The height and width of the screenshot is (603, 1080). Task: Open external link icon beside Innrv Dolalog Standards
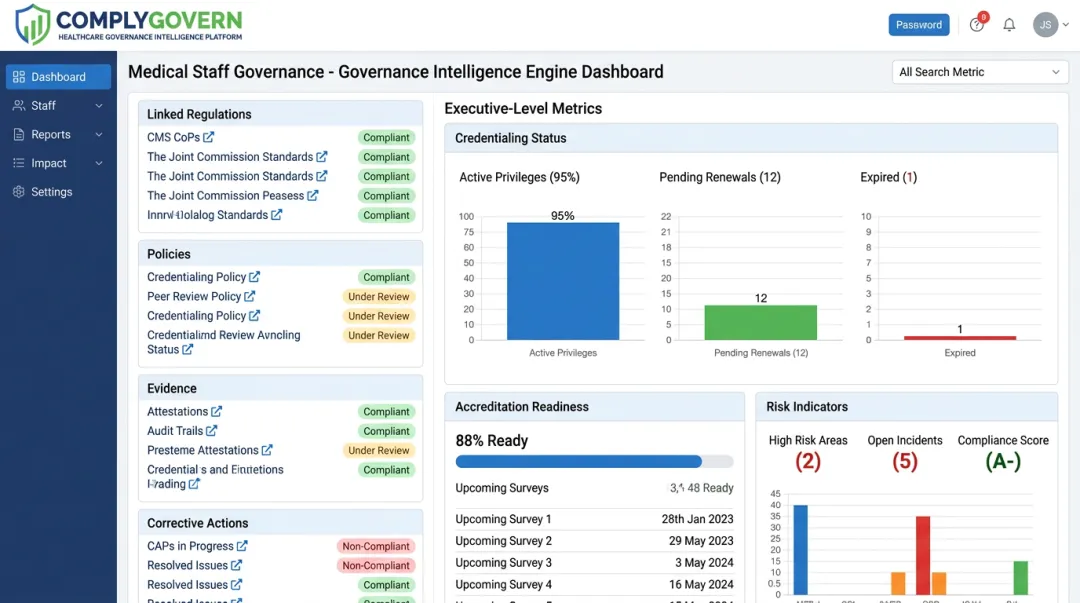(x=276, y=215)
